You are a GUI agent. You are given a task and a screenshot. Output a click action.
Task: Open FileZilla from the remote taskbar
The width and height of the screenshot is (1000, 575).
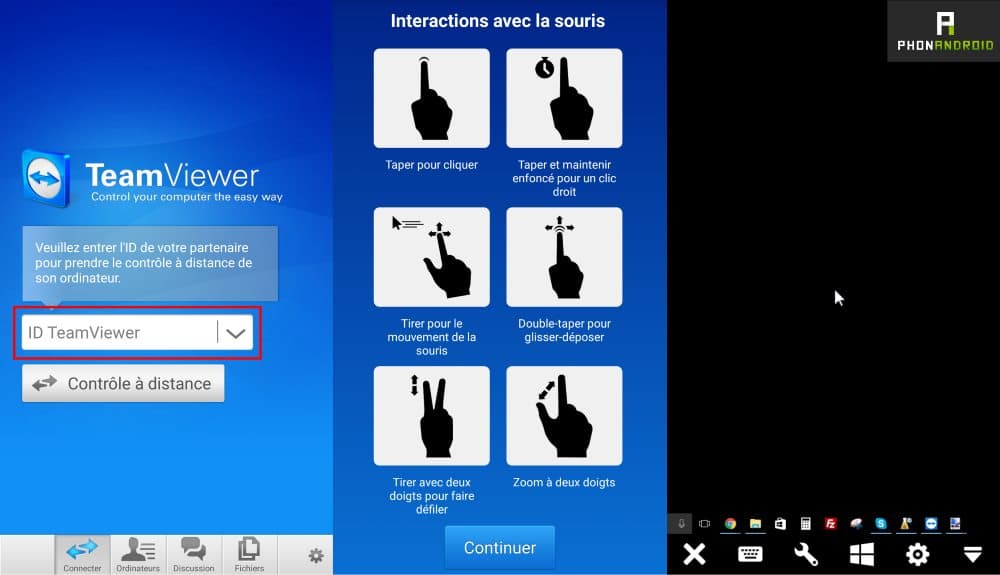click(x=831, y=523)
